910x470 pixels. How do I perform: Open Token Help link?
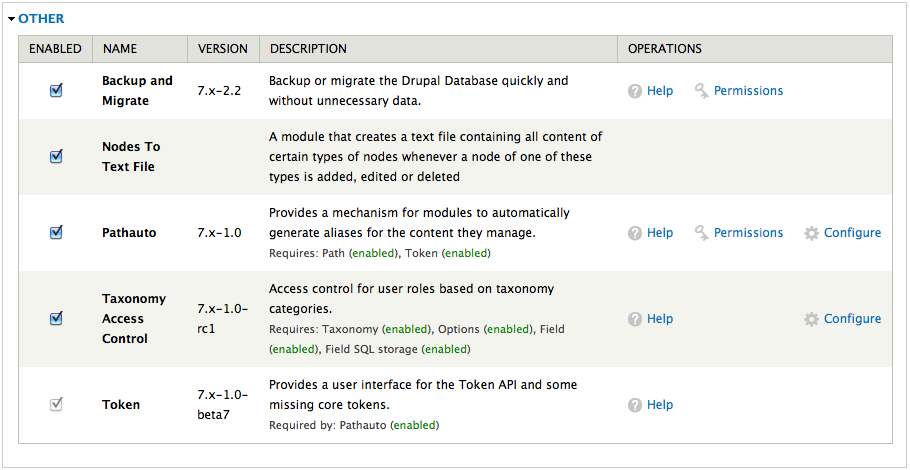point(660,405)
